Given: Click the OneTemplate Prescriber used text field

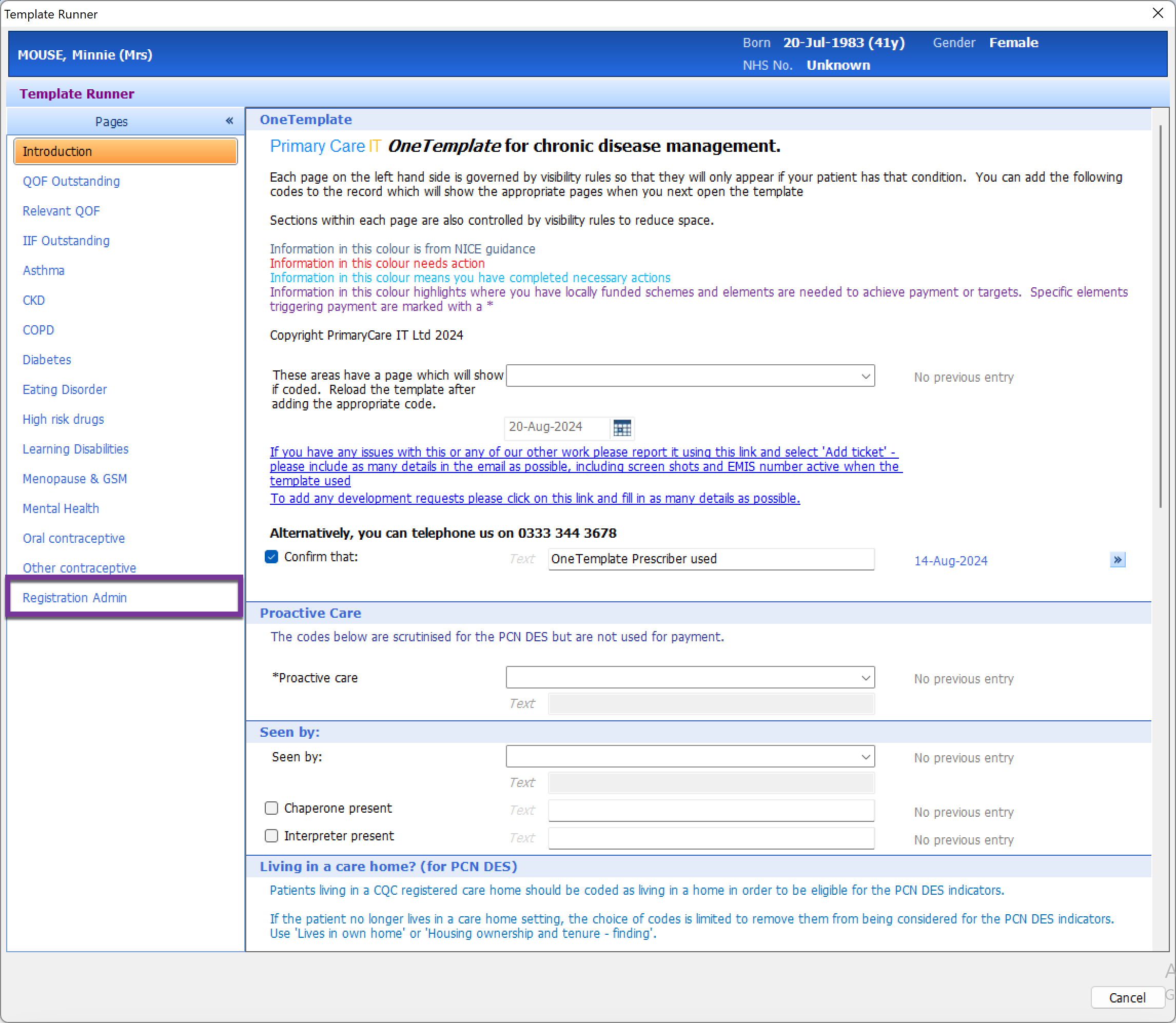Looking at the screenshot, I should coord(711,559).
